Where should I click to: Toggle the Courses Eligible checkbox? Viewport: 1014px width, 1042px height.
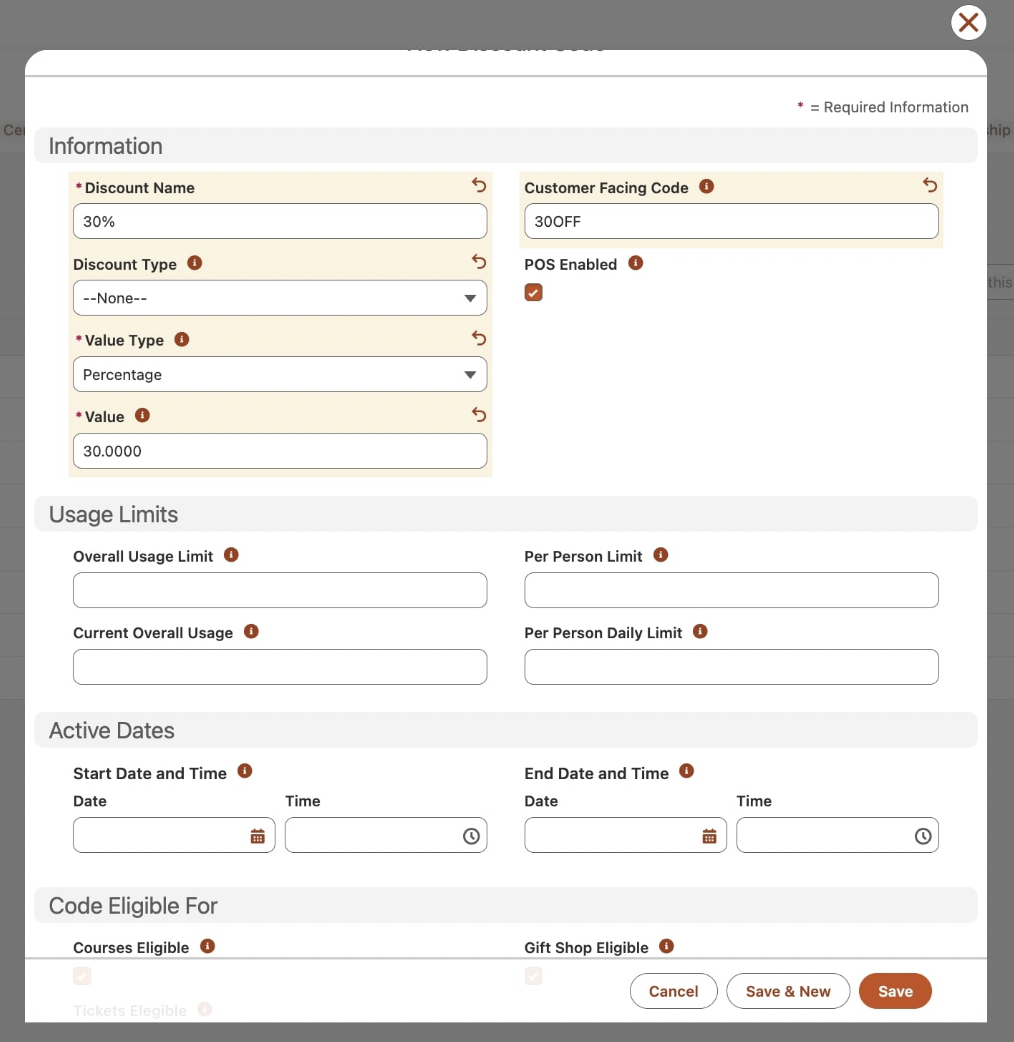(x=82, y=976)
